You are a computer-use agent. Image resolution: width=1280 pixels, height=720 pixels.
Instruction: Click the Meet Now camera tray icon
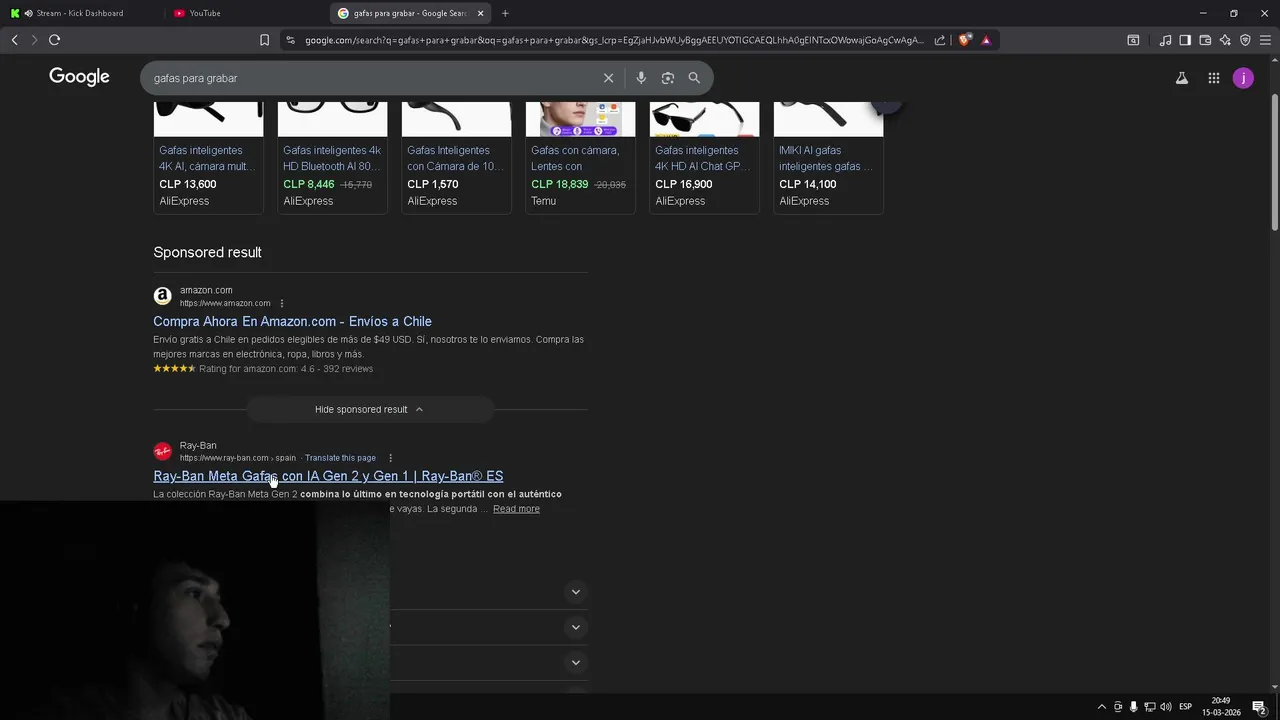tap(1118, 707)
